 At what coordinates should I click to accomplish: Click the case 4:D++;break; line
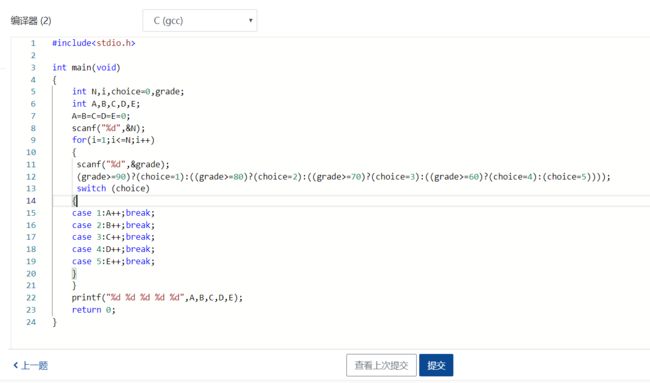113,249
